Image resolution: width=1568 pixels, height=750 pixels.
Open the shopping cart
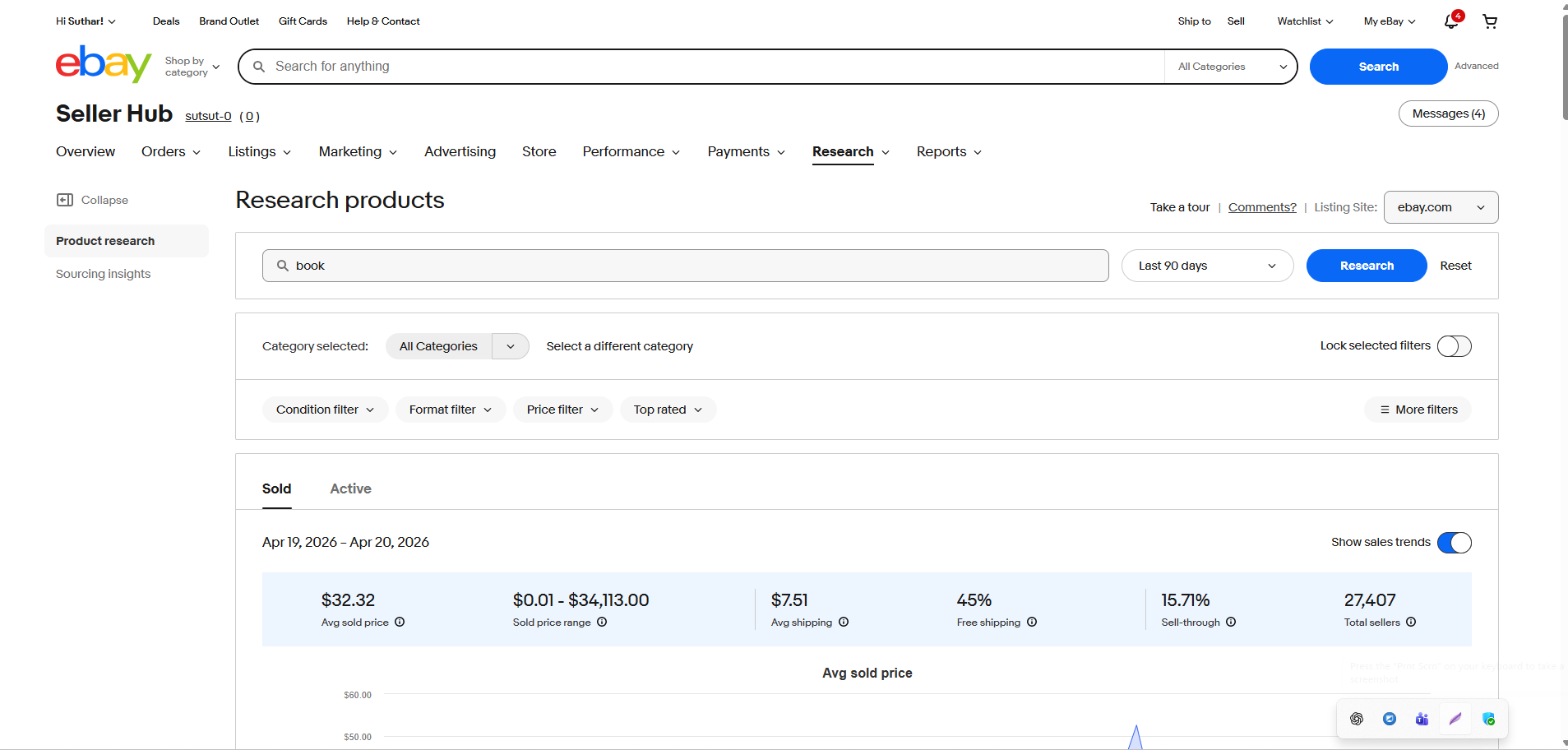coord(1490,21)
